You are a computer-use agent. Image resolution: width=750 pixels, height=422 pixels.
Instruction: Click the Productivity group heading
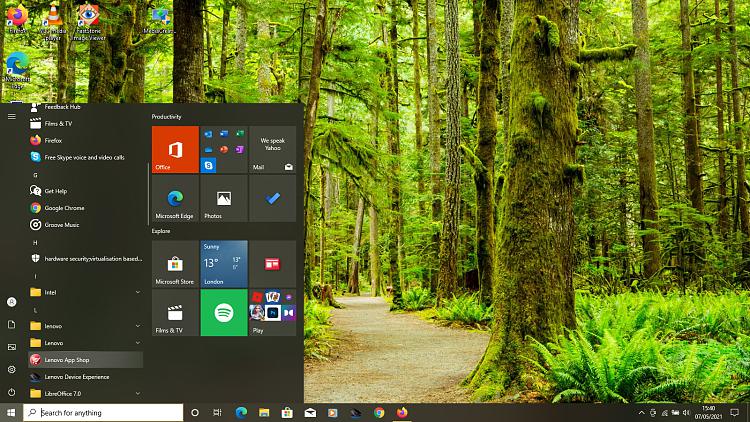tap(166, 117)
